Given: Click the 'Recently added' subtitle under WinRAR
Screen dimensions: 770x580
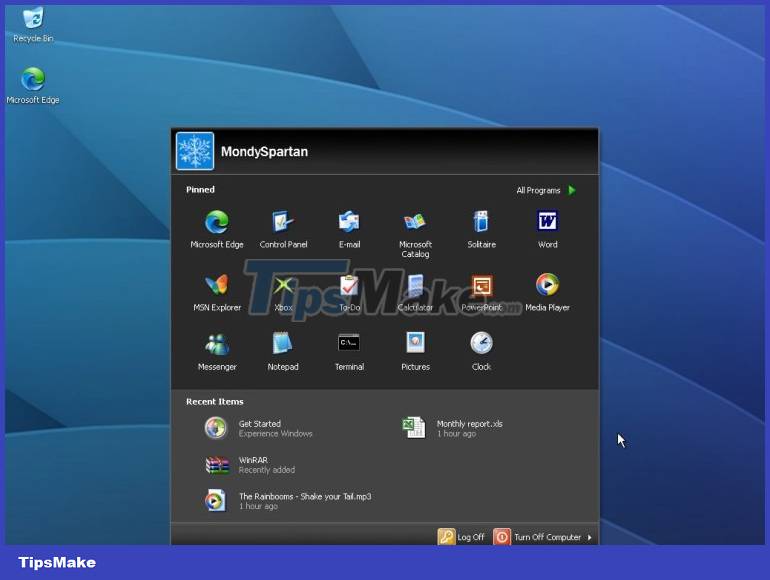Looking at the screenshot, I should [x=267, y=470].
